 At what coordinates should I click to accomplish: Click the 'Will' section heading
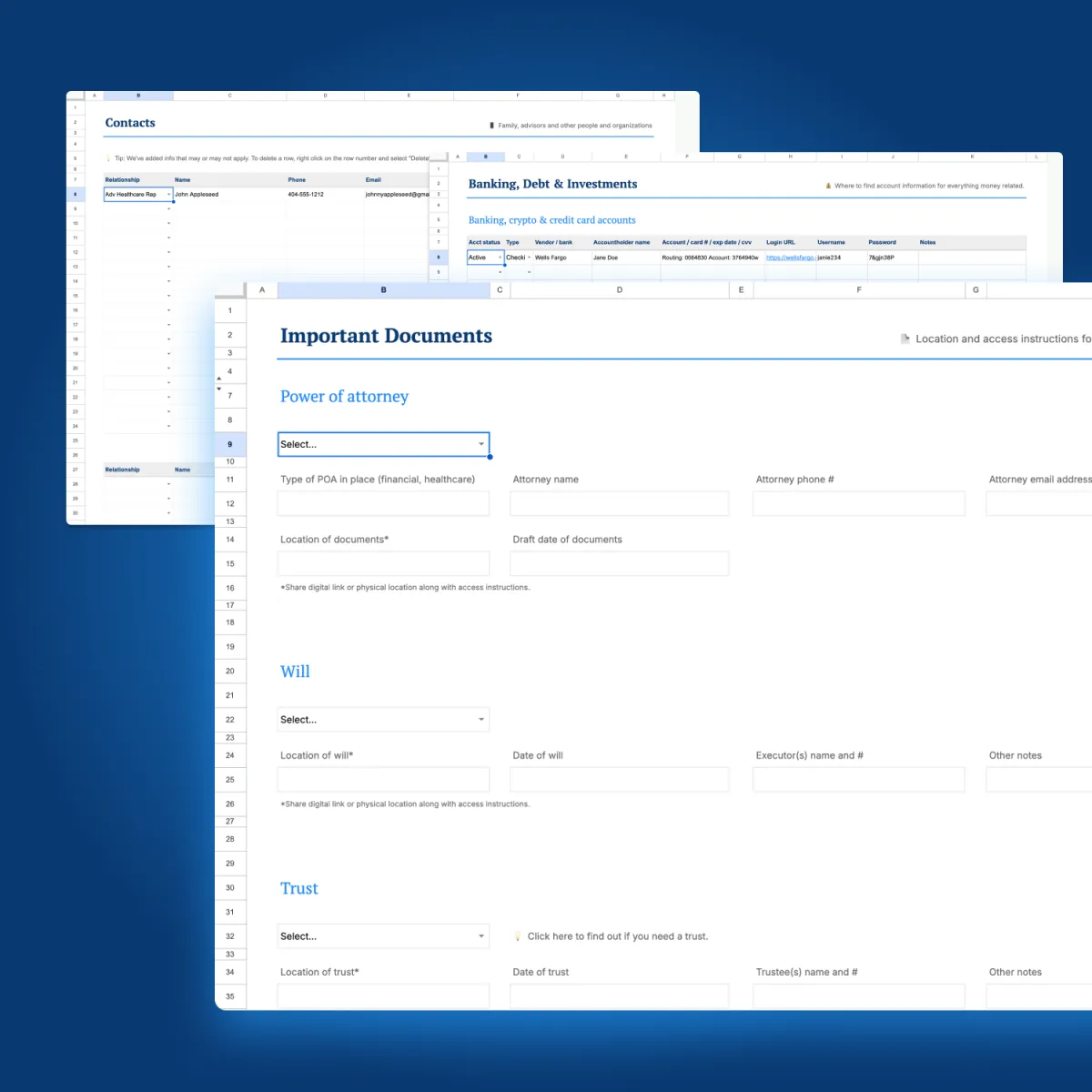295,672
